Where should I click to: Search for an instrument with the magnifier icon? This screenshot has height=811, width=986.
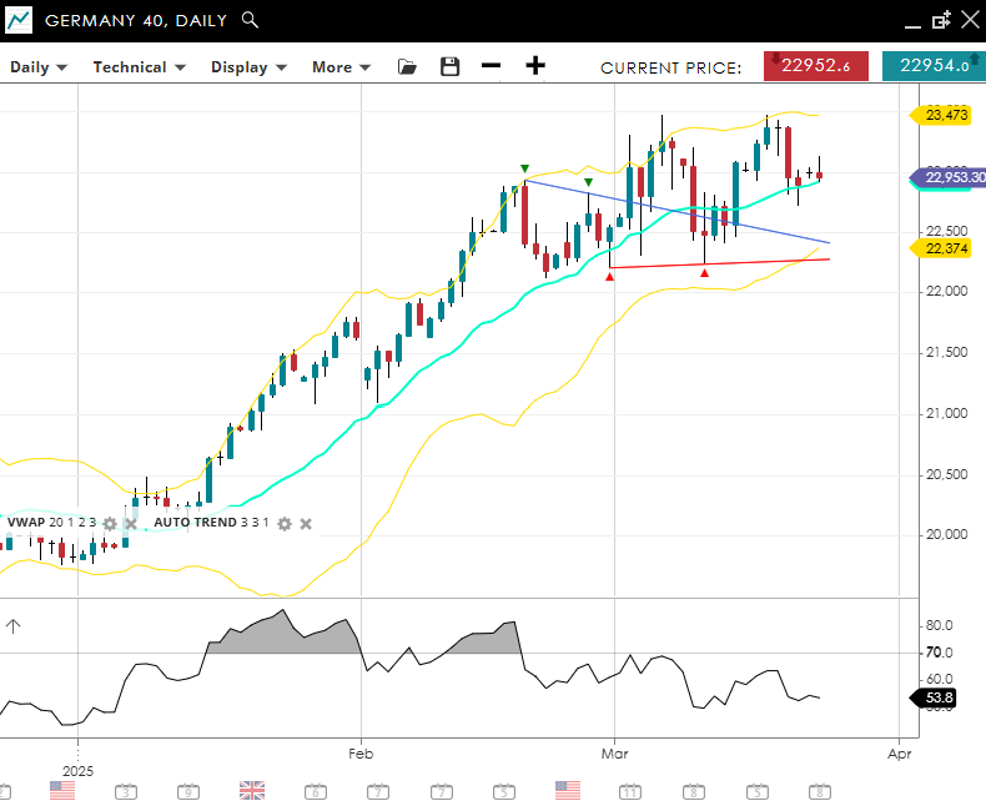[250, 20]
